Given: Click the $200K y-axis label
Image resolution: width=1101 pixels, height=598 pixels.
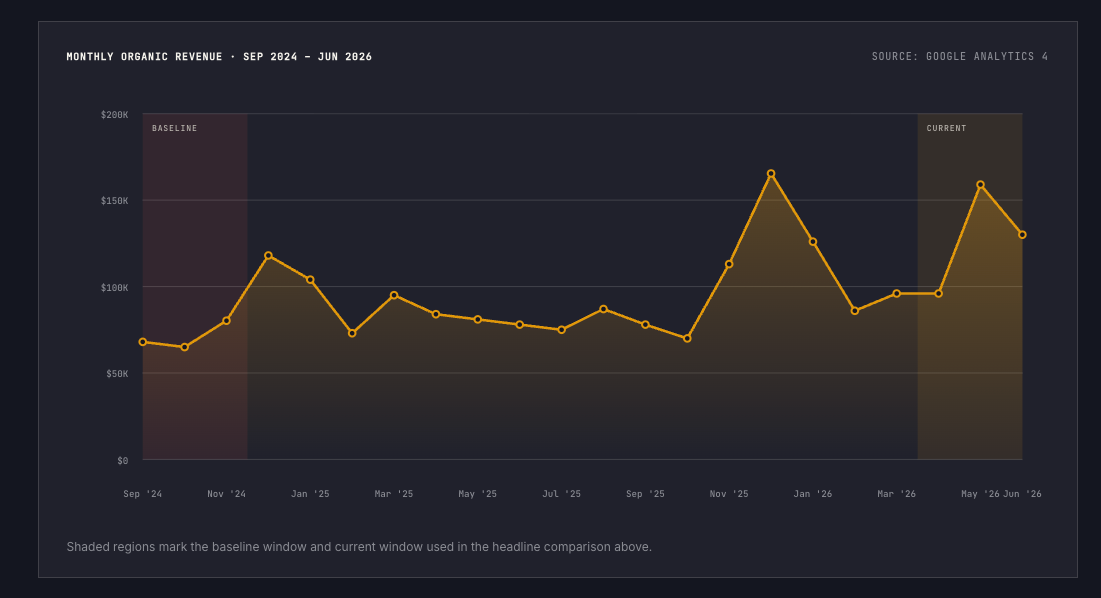Looking at the screenshot, I should [x=114, y=114].
